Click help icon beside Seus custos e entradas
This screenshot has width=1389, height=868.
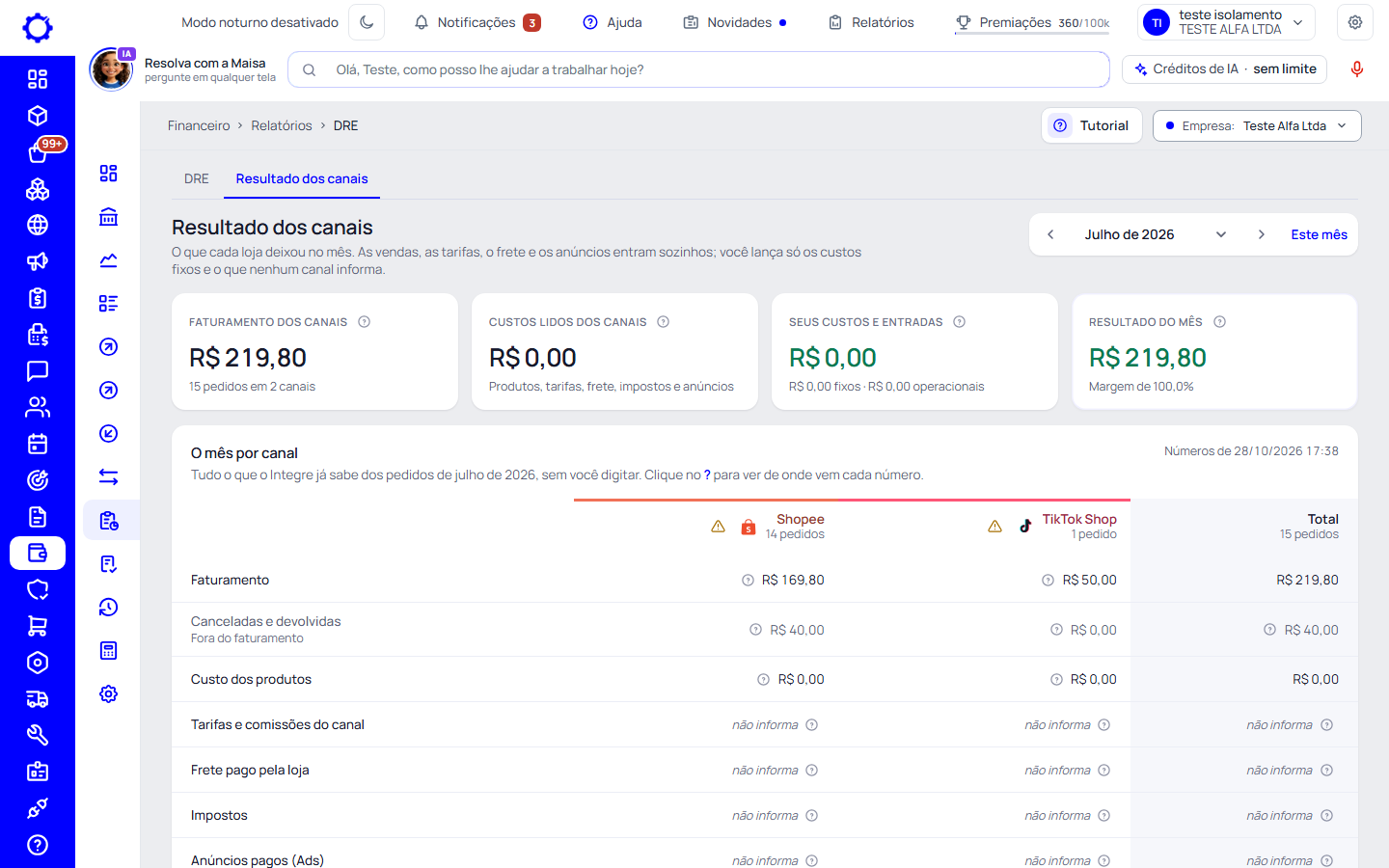(960, 322)
